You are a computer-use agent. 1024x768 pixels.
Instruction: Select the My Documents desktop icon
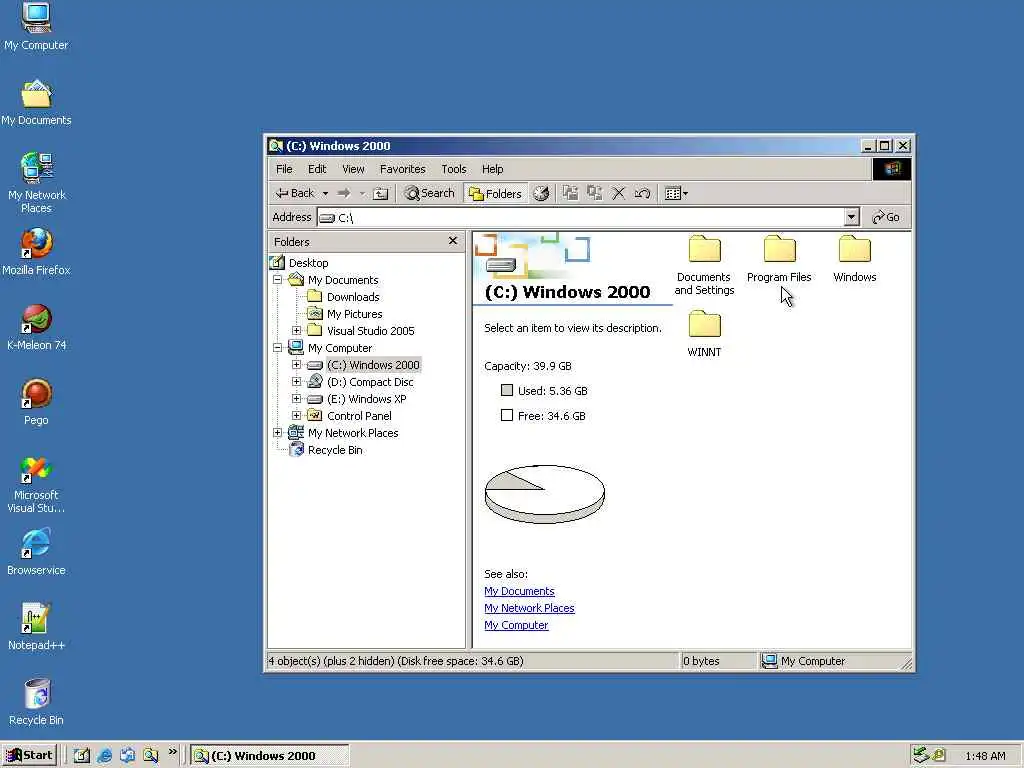[x=36, y=103]
